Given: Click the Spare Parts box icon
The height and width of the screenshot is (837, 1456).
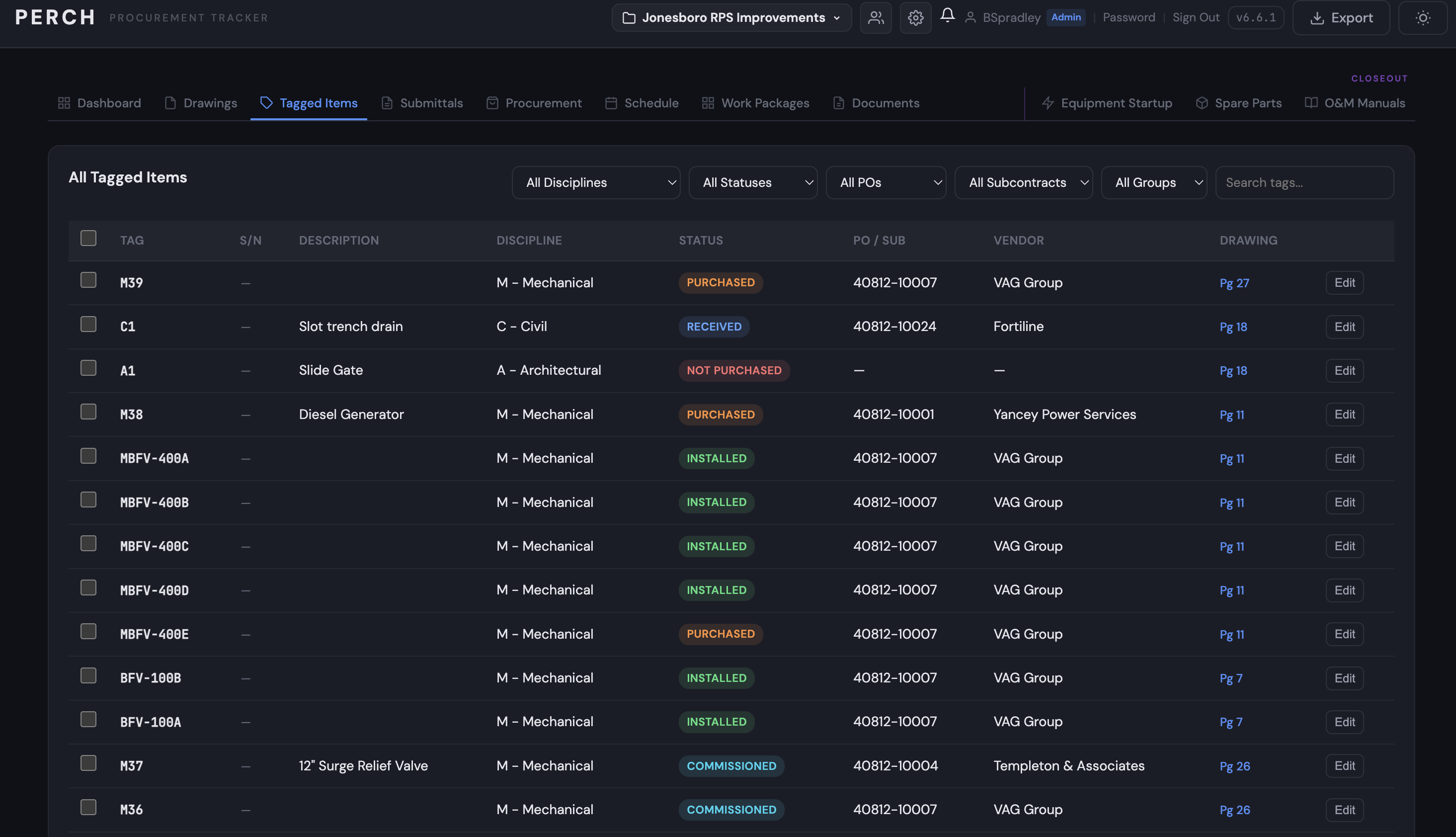Looking at the screenshot, I should [x=1202, y=103].
